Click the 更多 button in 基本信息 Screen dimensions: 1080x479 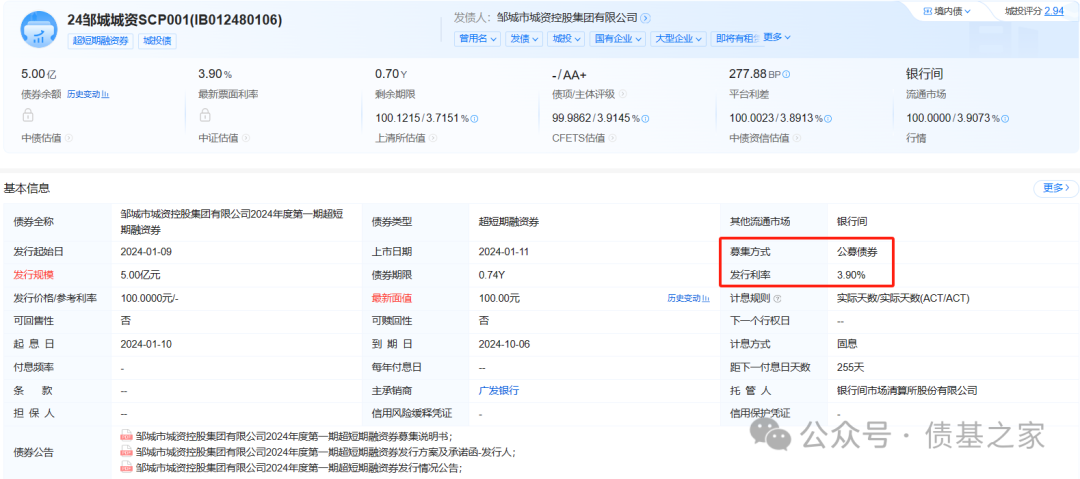point(1056,187)
